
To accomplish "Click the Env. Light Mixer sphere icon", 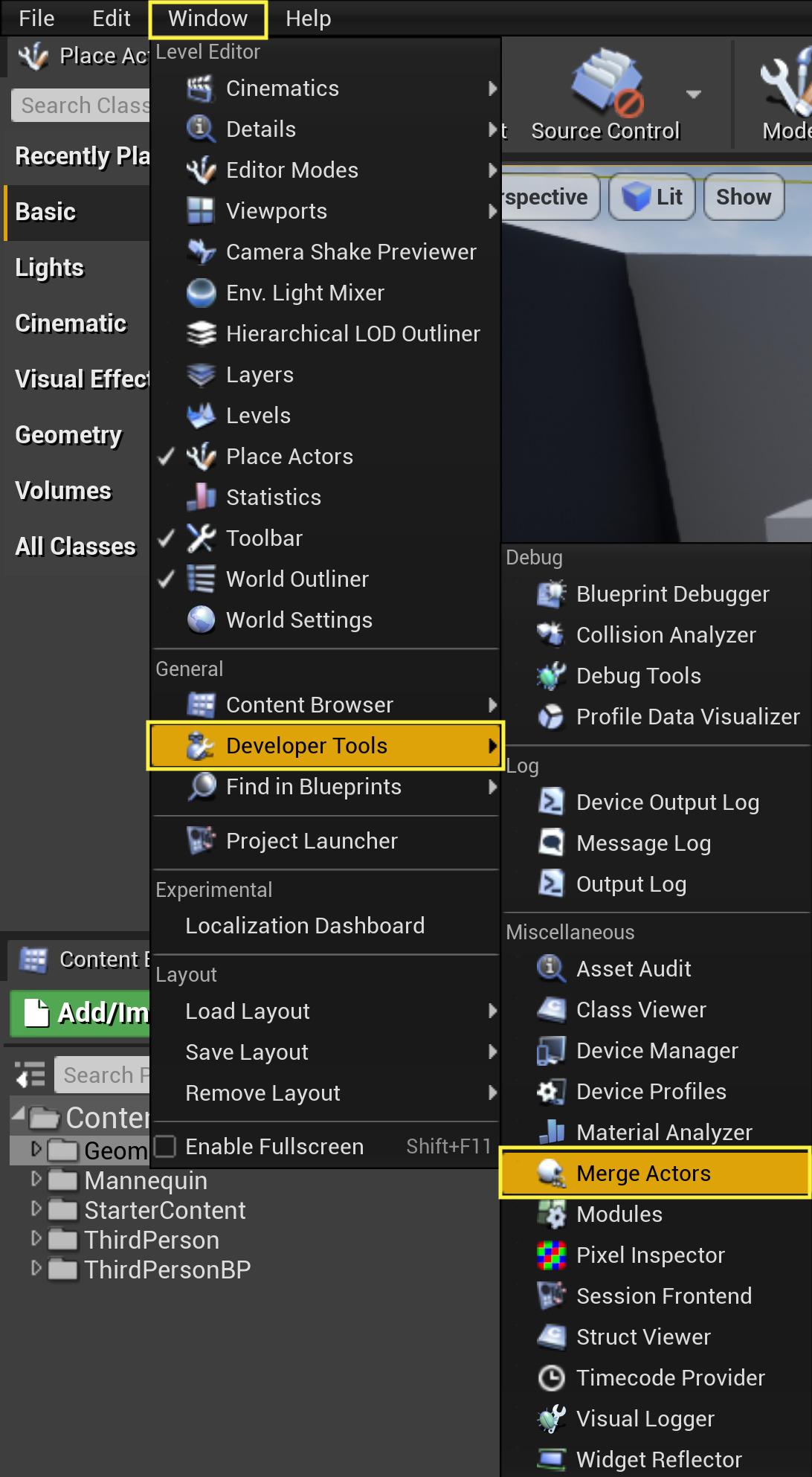I will (x=201, y=293).
